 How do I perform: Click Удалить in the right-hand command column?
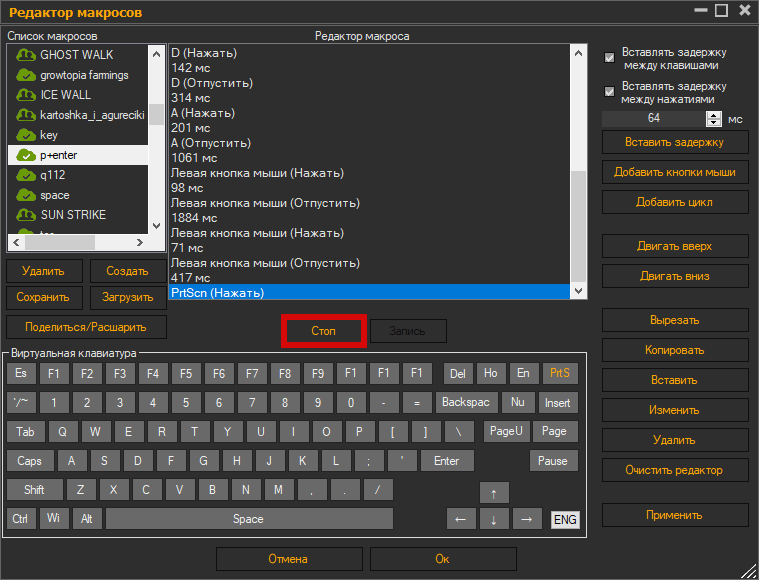[675, 441]
